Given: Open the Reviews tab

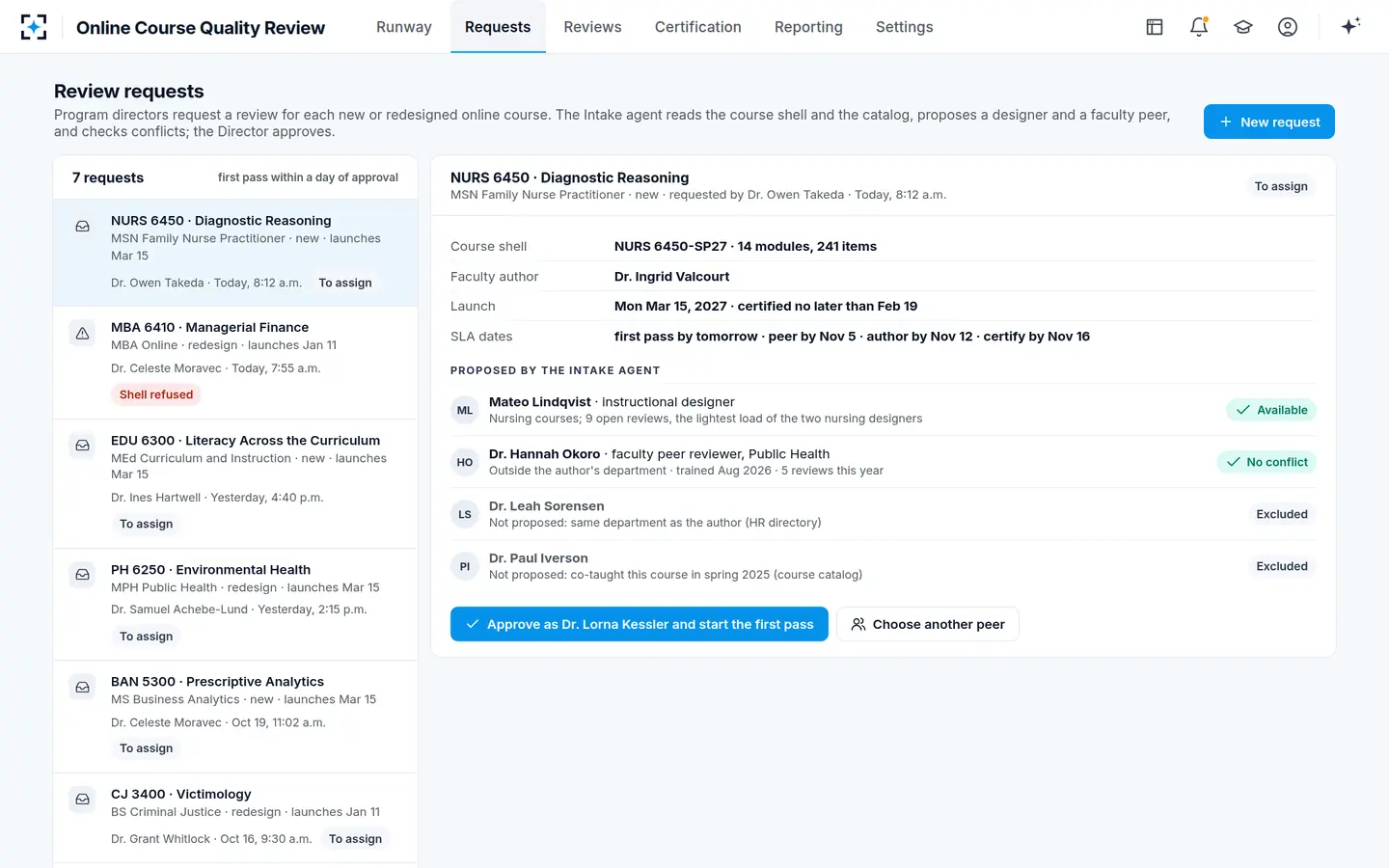Looking at the screenshot, I should pyautogui.click(x=593, y=27).
